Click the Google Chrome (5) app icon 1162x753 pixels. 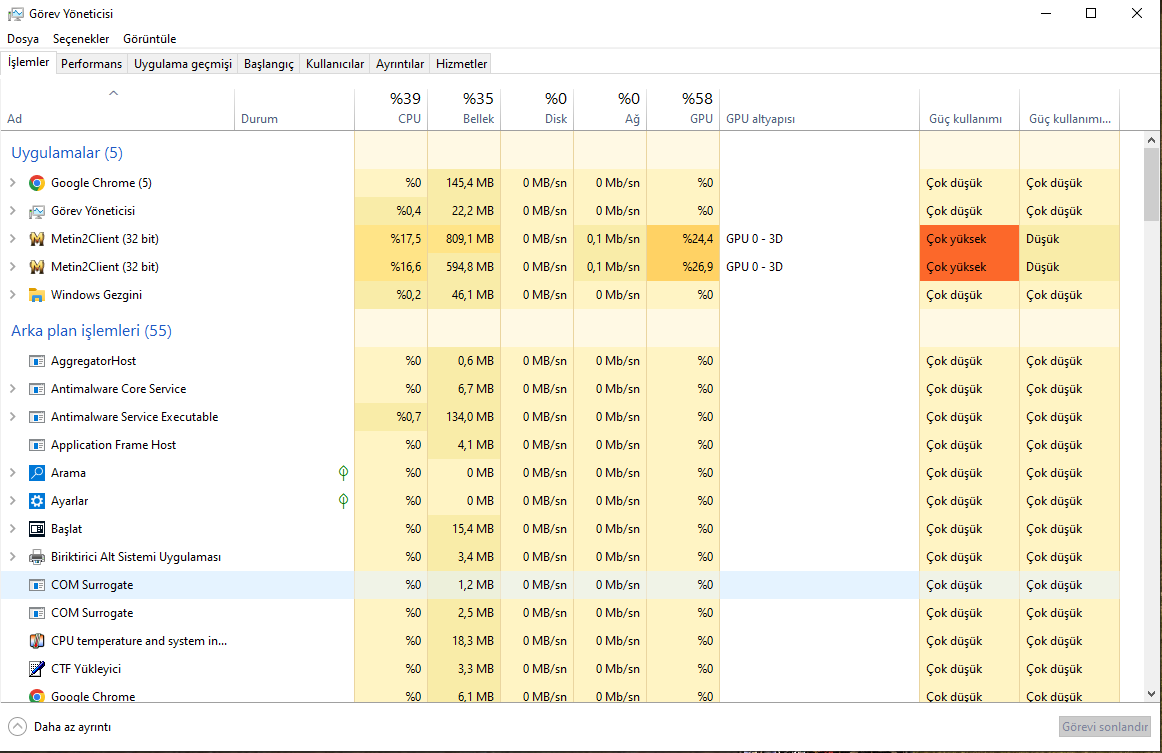pyautogui.click(x=37, y=183)
